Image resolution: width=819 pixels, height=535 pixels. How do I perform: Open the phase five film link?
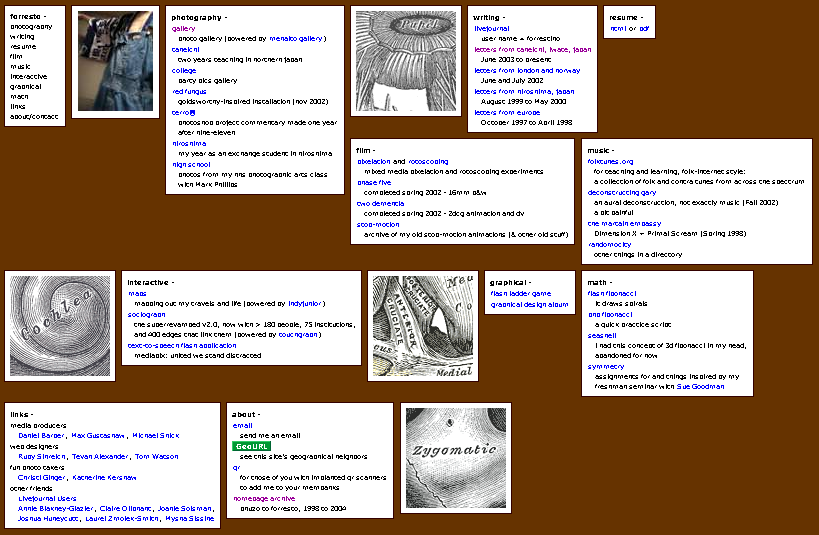tap(374, 183)
